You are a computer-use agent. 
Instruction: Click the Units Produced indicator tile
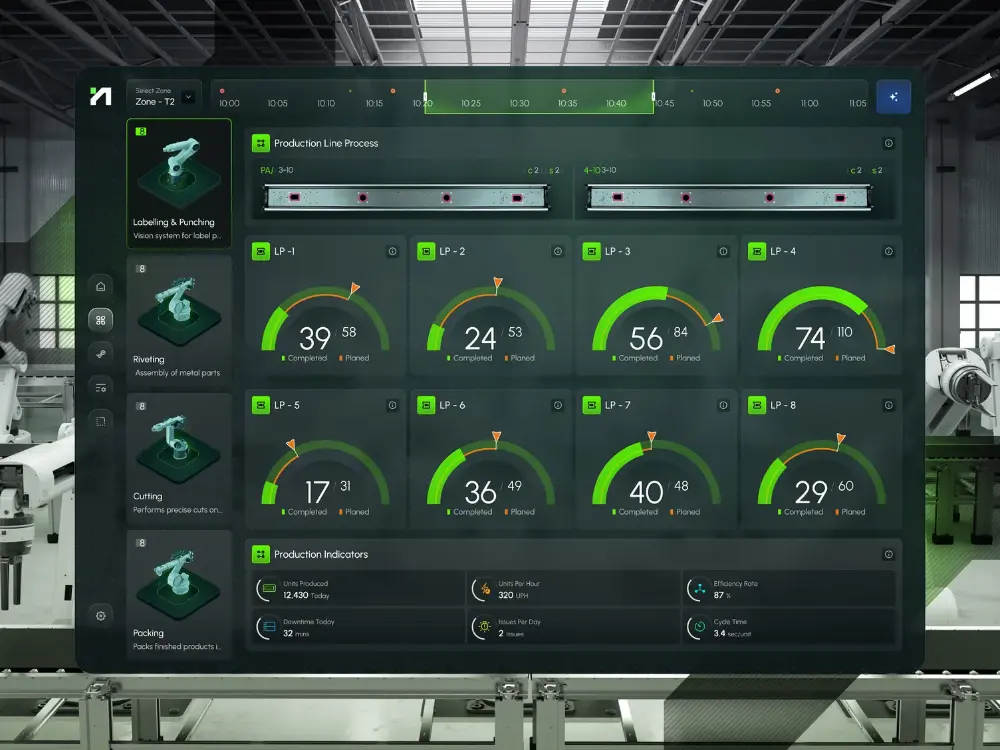coord(357,590)
